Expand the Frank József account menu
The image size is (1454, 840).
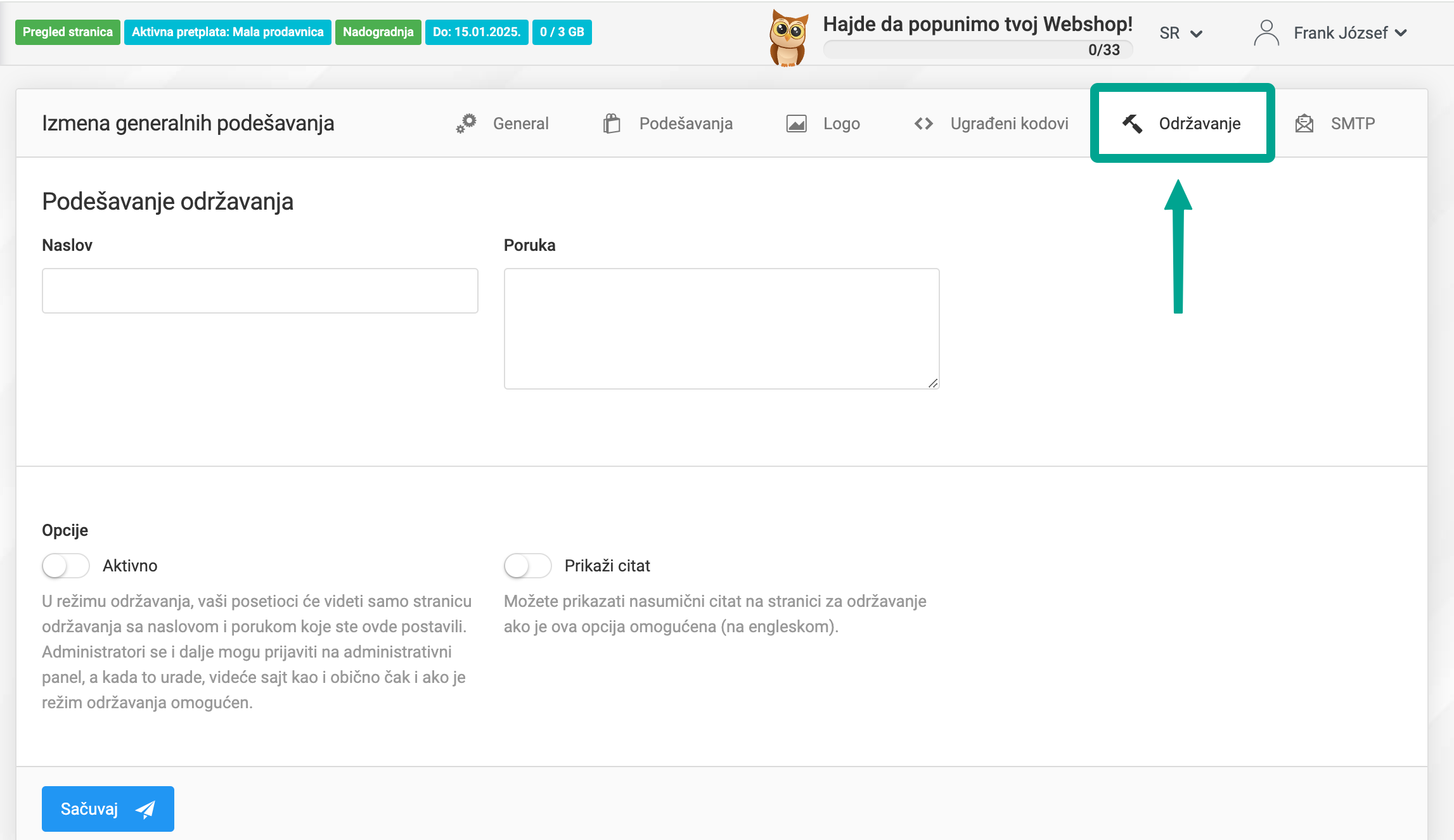(1350, 33)
